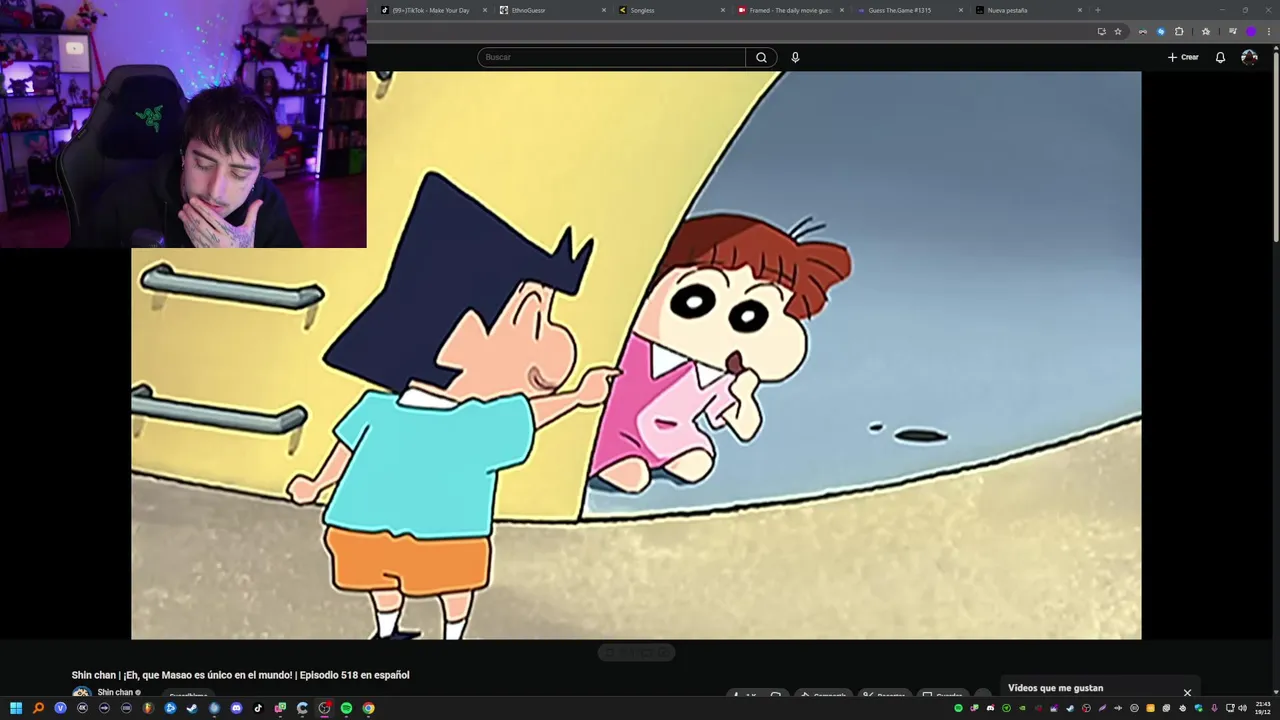Image resolution: width=1280 pixels, height=720 pixels.
Task: Open Google Chrome from the taskbar
Action: [x=369, y=708]
